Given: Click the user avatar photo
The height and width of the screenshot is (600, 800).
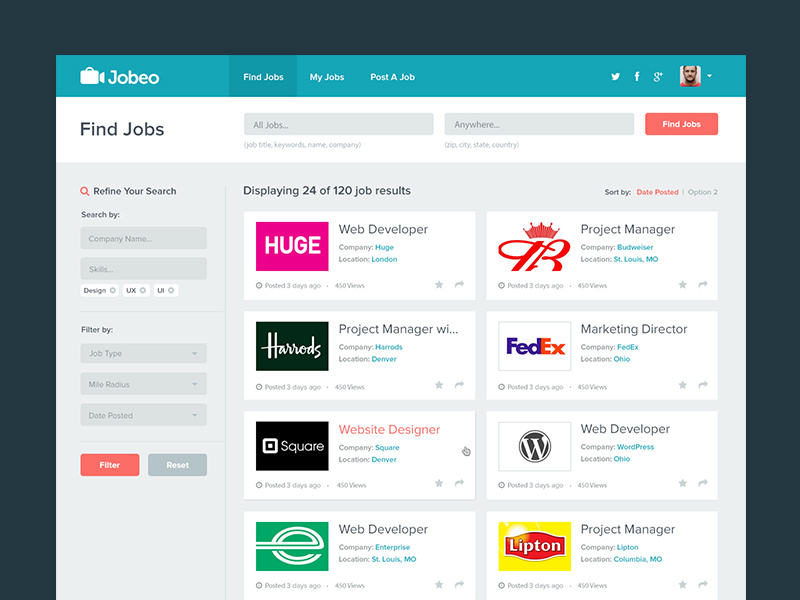Looking at the screenshot, I should pos(690,76).
